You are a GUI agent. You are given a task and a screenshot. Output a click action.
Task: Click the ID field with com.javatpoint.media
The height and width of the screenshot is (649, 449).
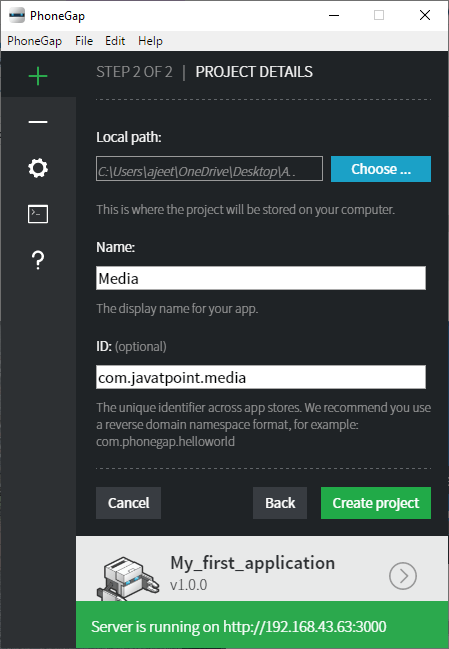pyautogui.click(x=261, y=377)
